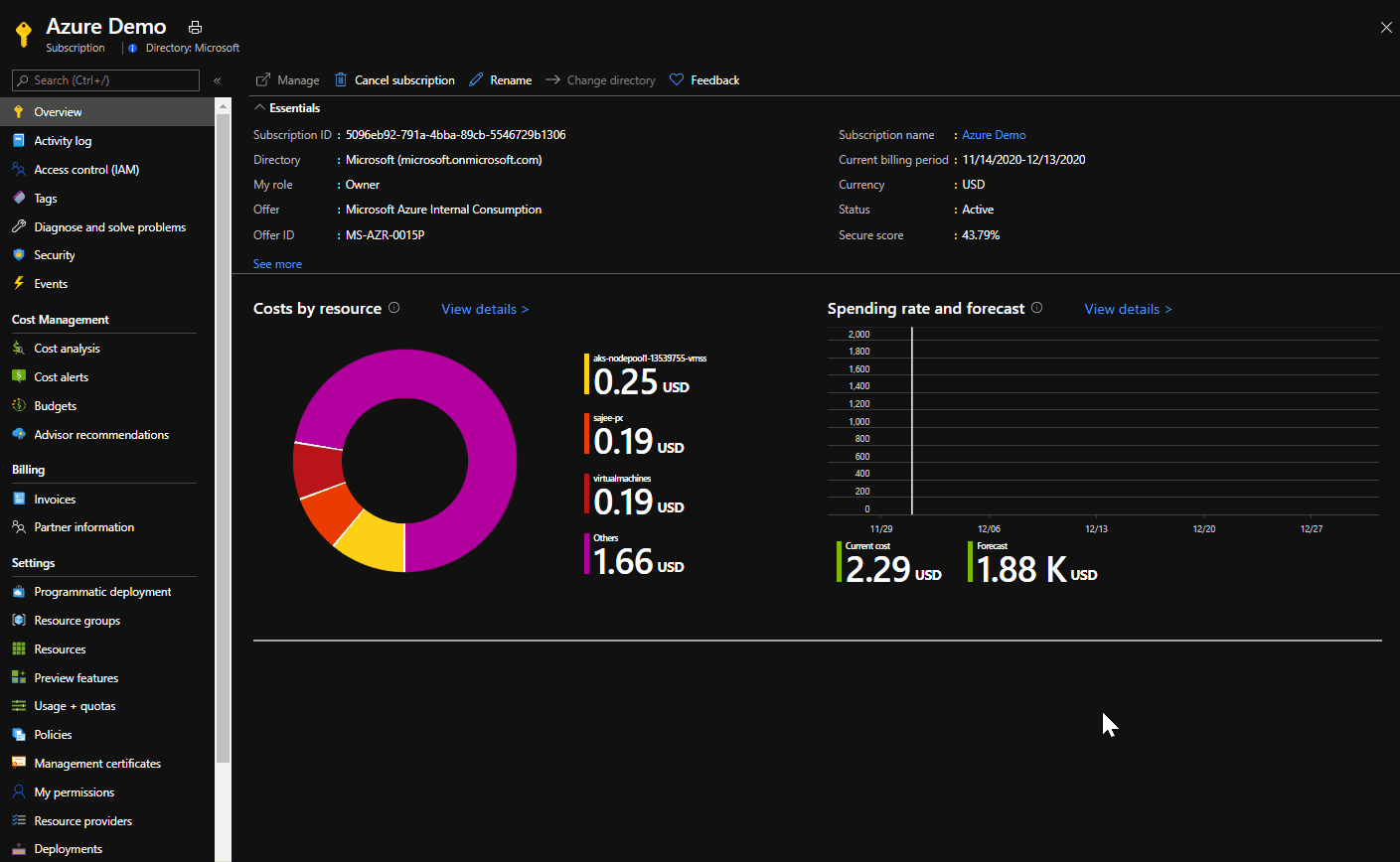1400x862 pixels.
Task: Click the Tags icon in sidebar
Action: tap(19, 198)
